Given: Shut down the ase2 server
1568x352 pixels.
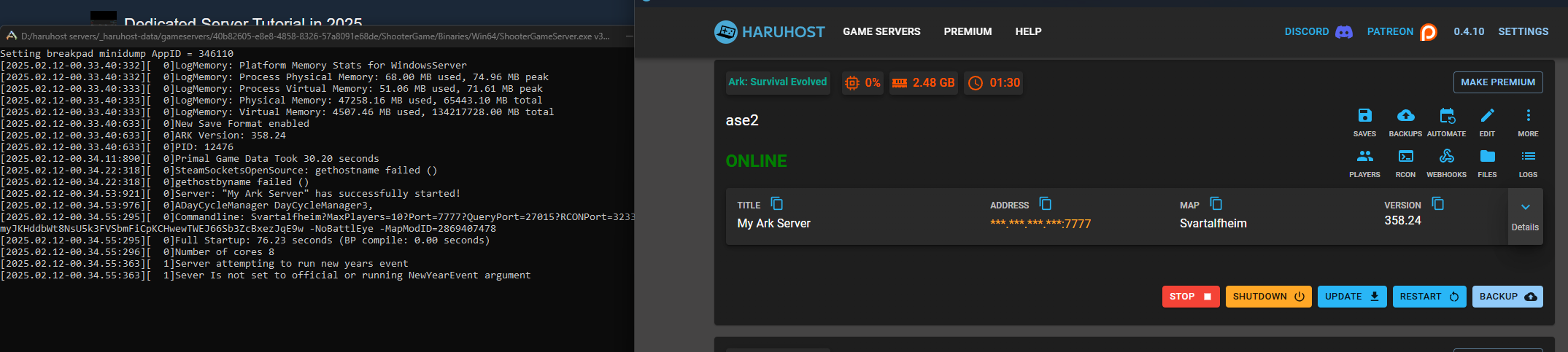Looking at the screenshot, I should tap(1269, 297).
